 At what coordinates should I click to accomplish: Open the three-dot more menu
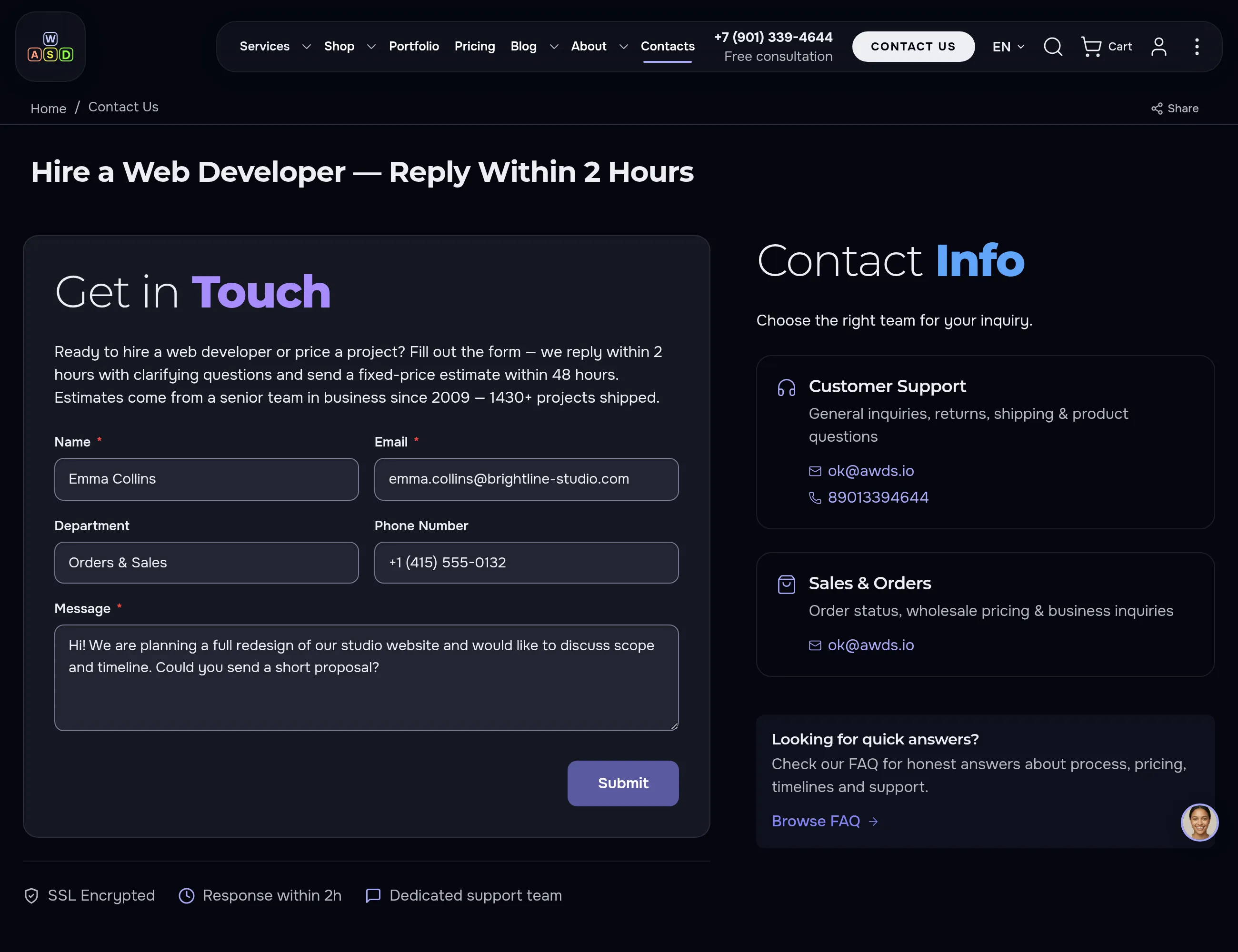(1197, 47)
